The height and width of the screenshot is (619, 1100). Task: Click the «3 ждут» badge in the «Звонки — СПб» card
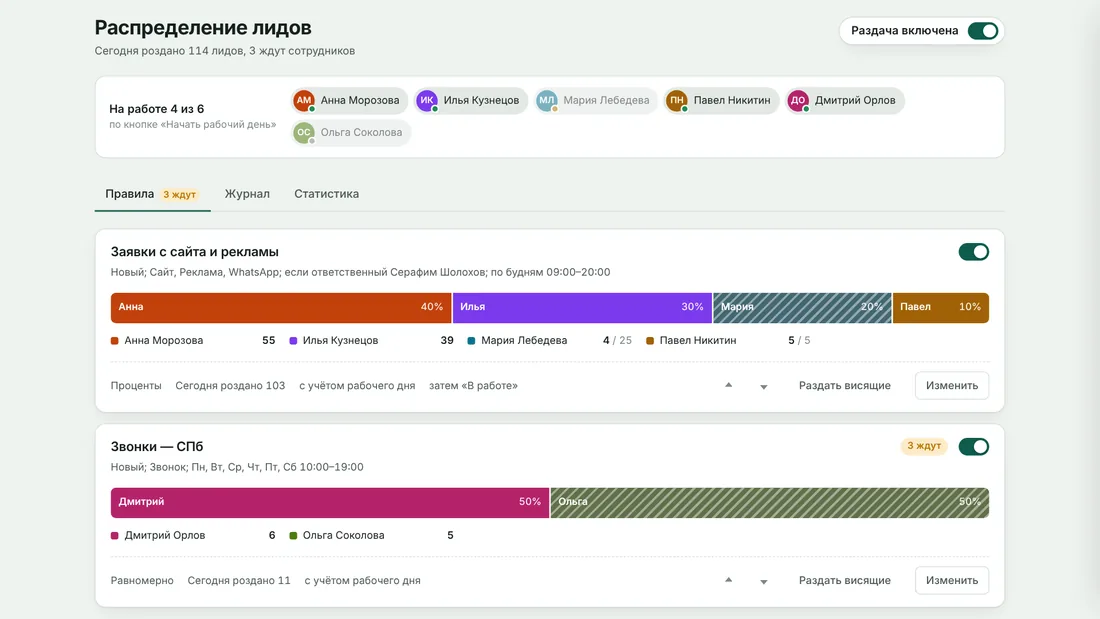[924, 446]
